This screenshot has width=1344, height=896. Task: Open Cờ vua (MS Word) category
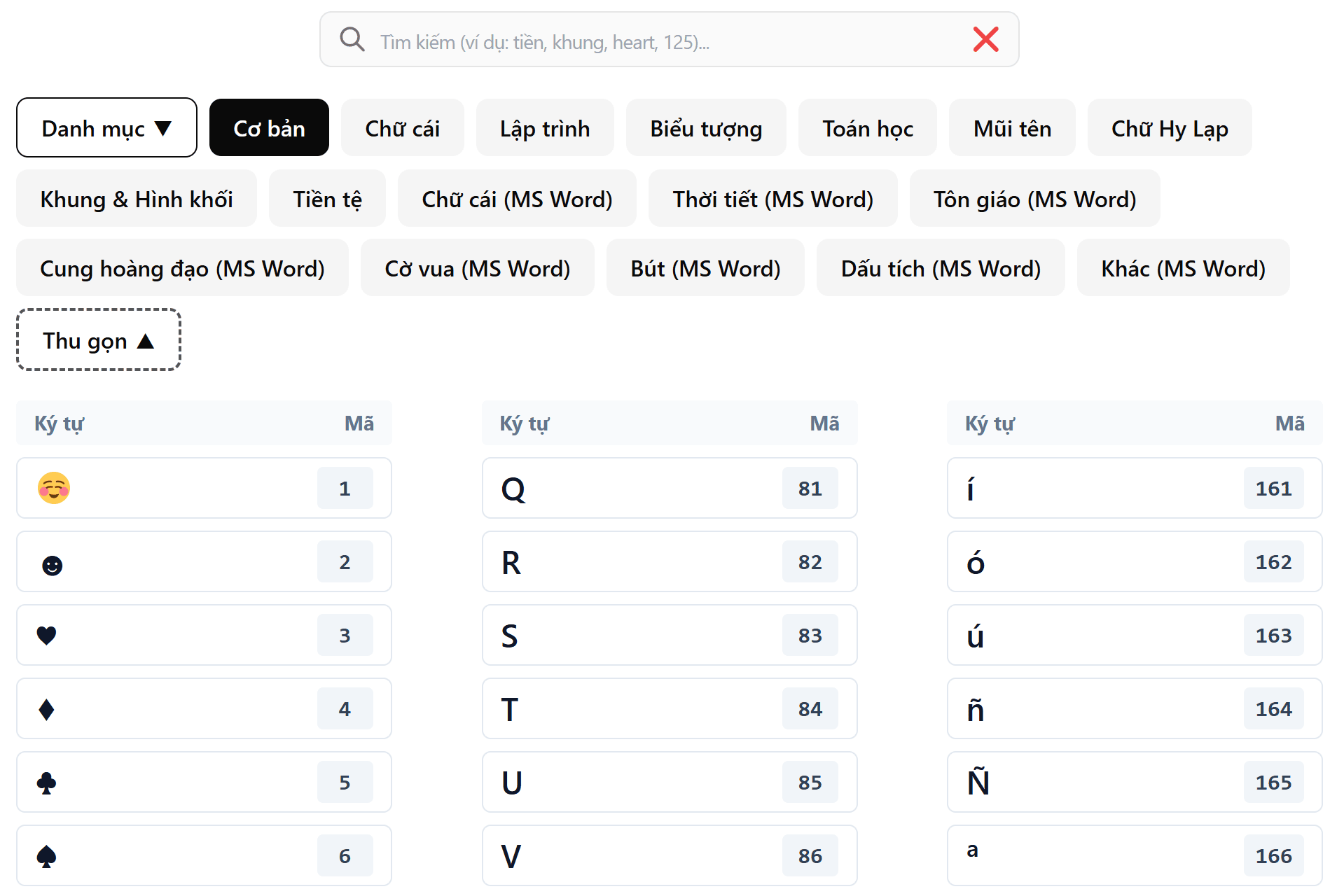[477, 268]
